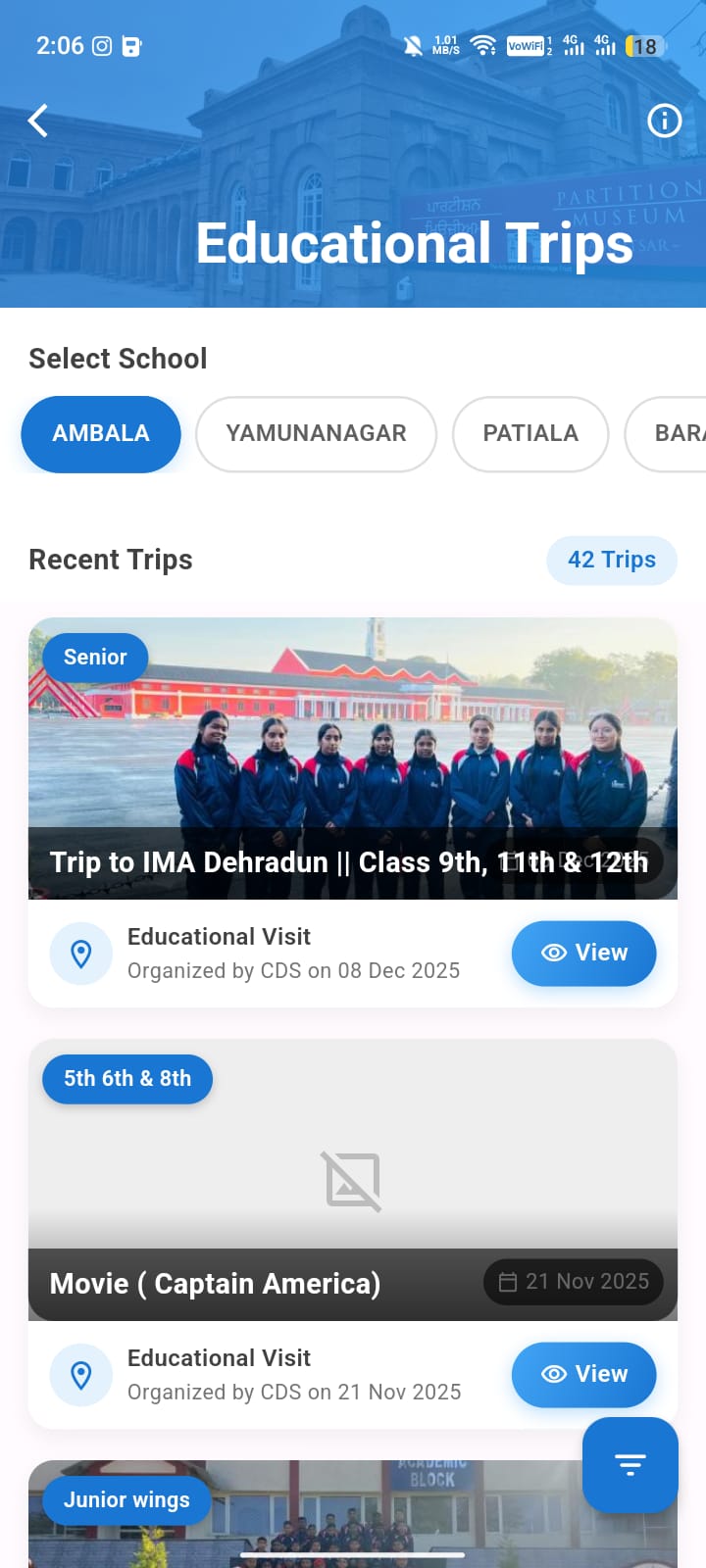
Task: Open the floating filter button
Action: (630, 1464)
